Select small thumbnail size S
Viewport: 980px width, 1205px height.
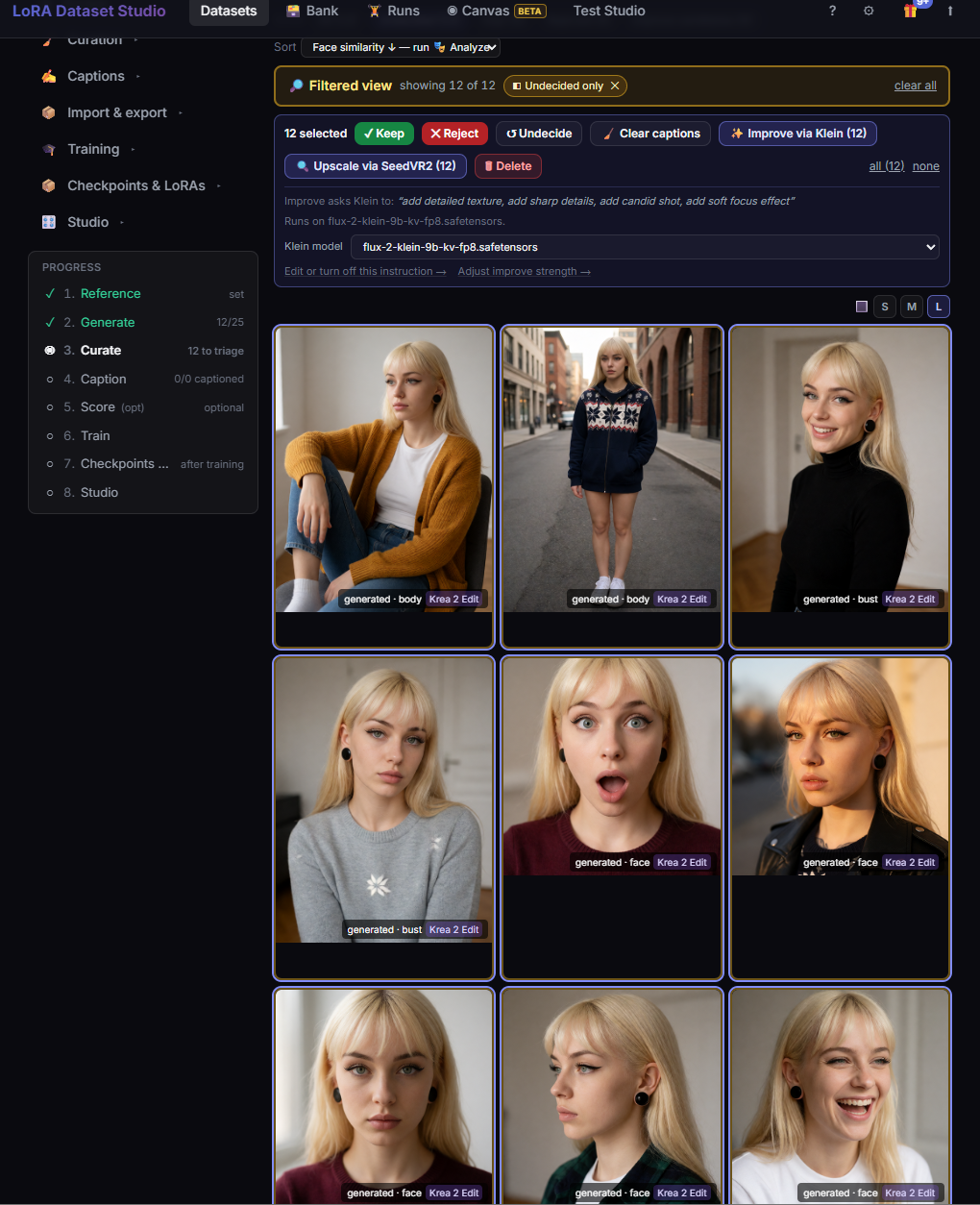(885, 307)
